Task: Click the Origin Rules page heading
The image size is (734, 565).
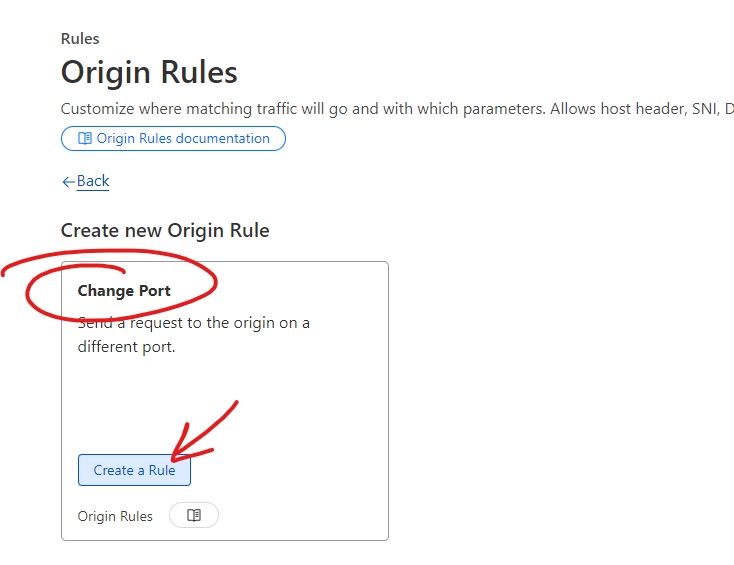Action: [149, 72]
